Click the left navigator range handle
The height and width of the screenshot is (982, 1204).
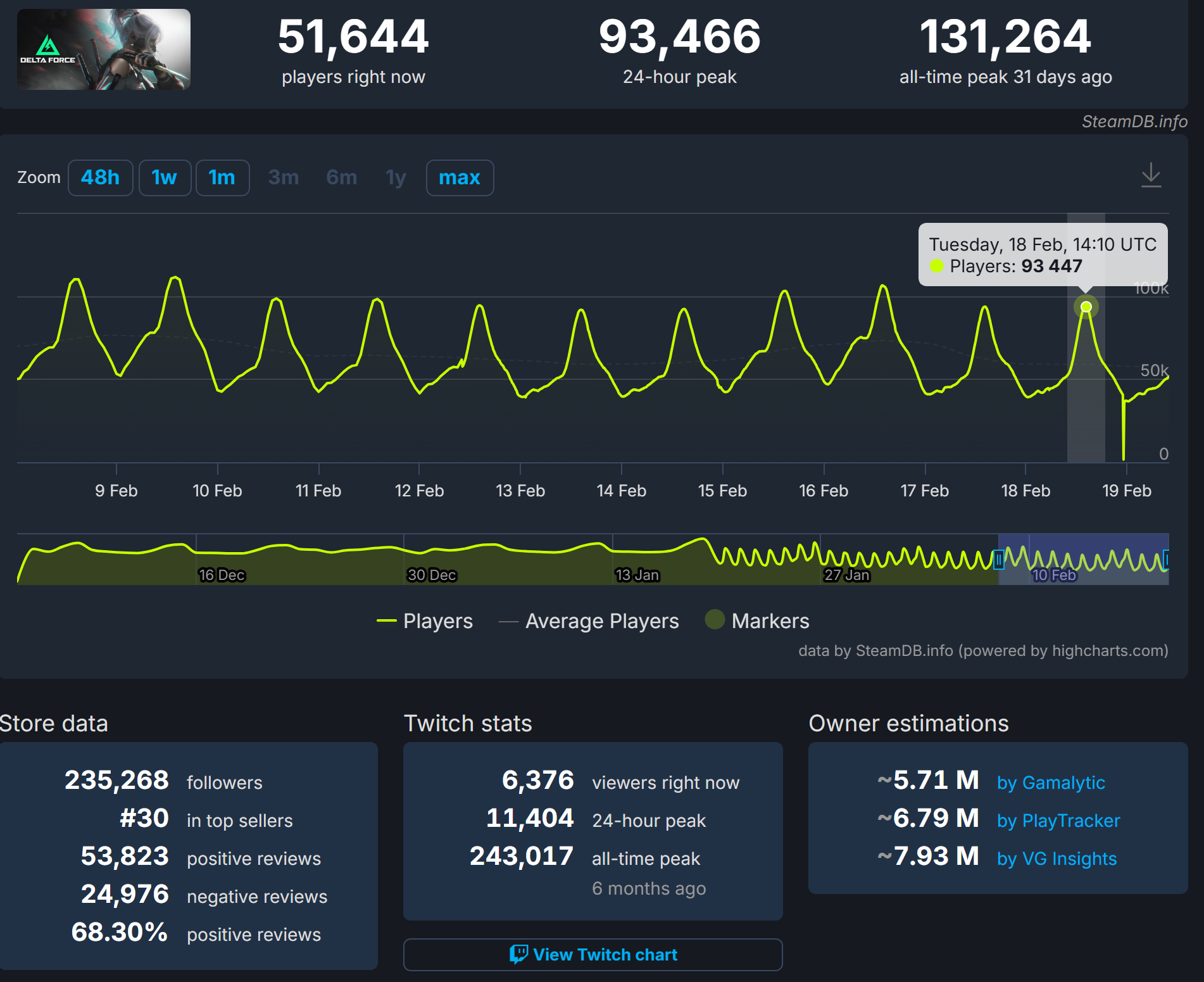pyautogui.click(x=999, y=560)
